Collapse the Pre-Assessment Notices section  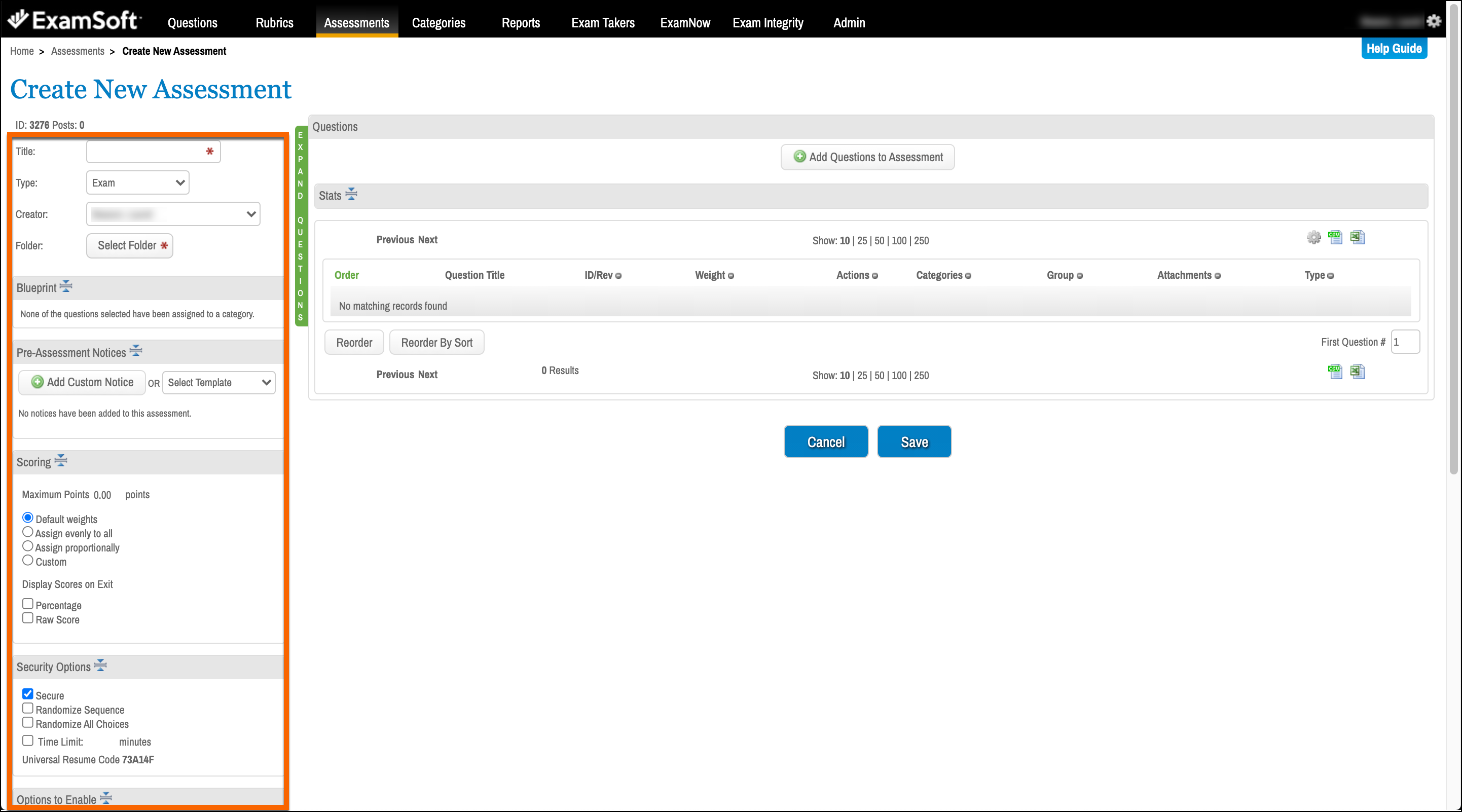coord(136,351)
